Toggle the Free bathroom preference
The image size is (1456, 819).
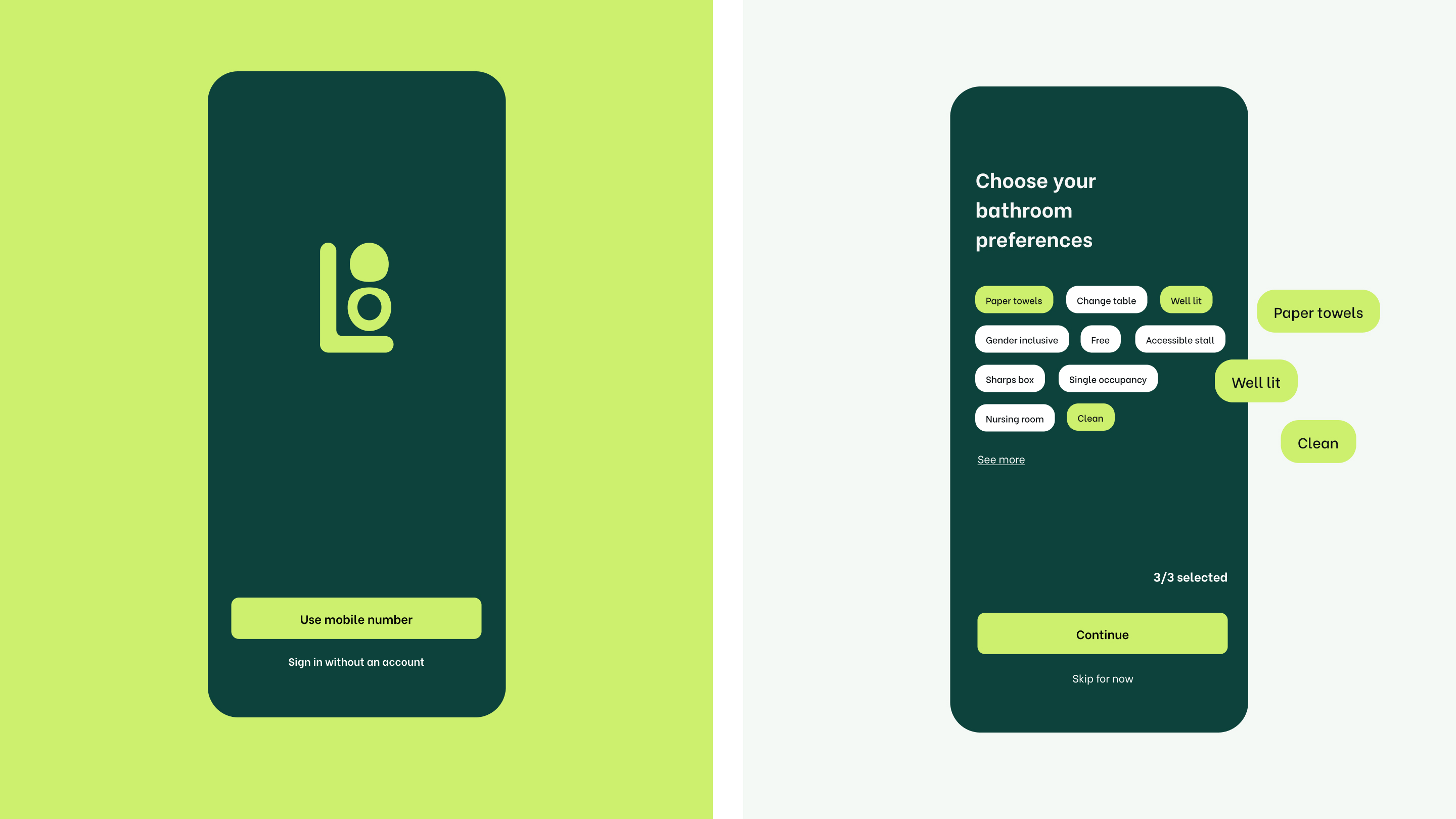click(1100, 339)
